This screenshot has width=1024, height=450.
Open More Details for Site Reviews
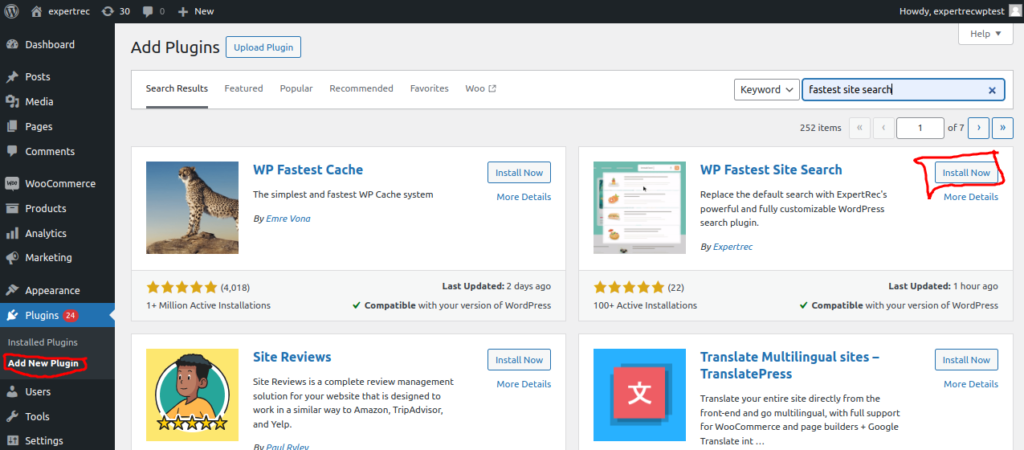point(524,384)
